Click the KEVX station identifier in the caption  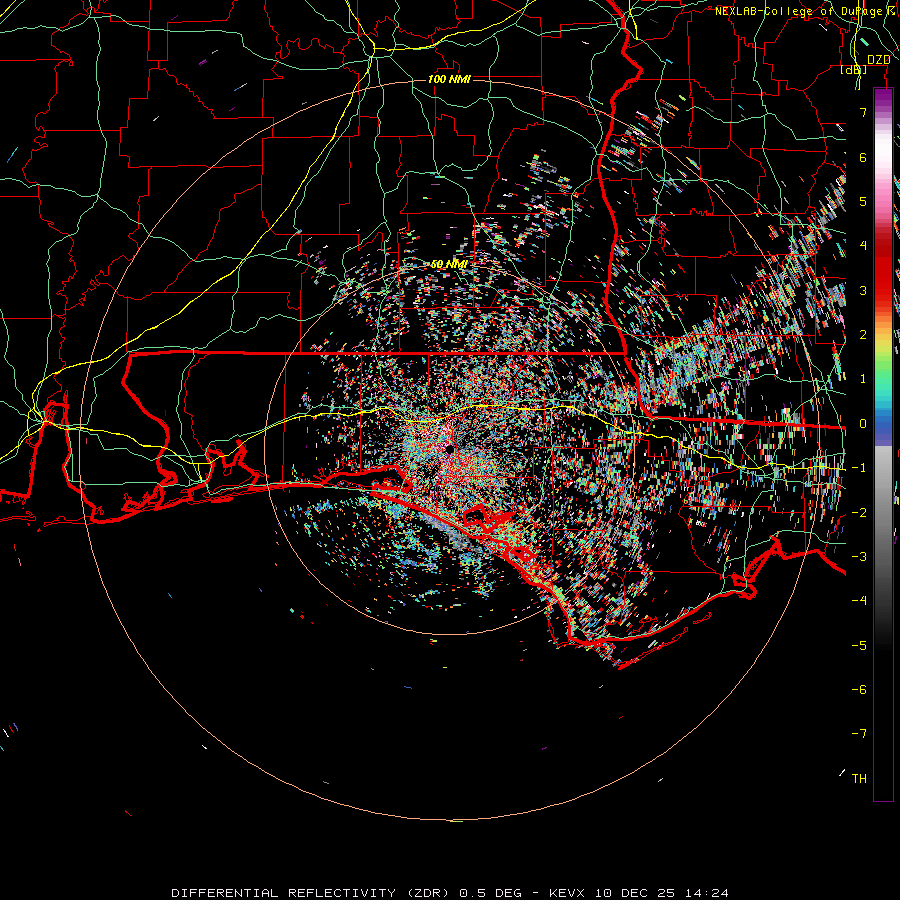569,893
